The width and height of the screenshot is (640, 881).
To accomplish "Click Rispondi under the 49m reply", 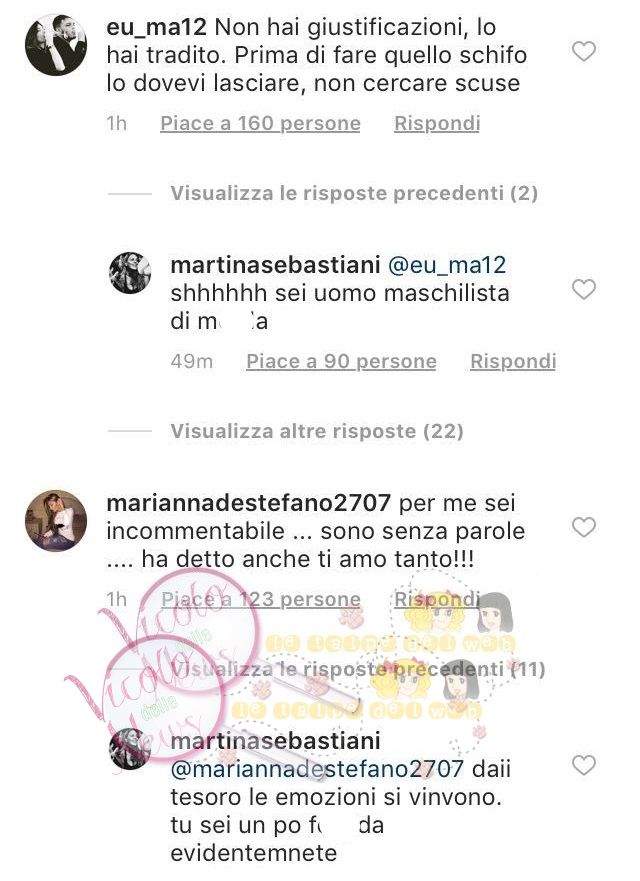I will pyautogui.click(x=513, y=361).
